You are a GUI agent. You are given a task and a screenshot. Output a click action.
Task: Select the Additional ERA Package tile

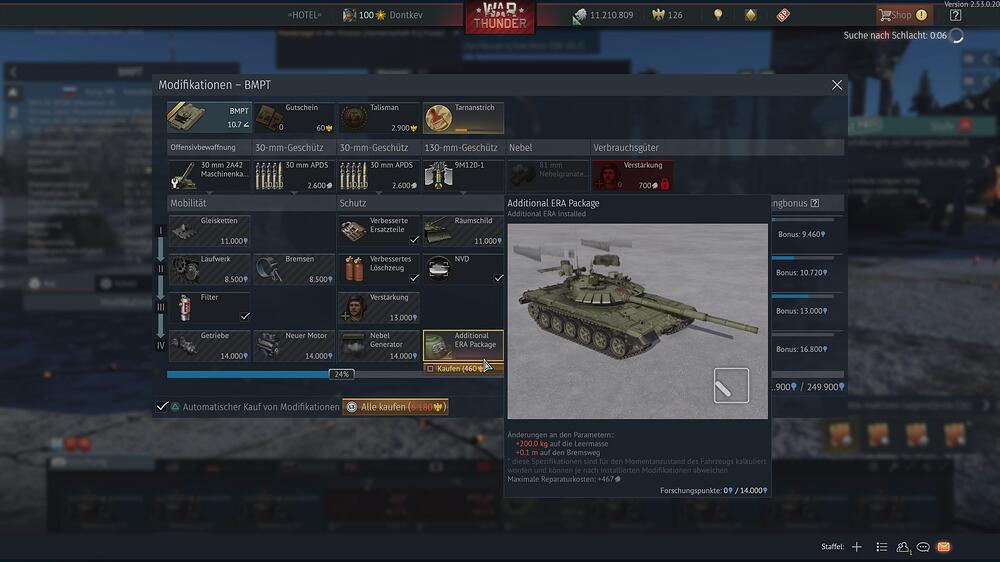click(x=463, y=346)
